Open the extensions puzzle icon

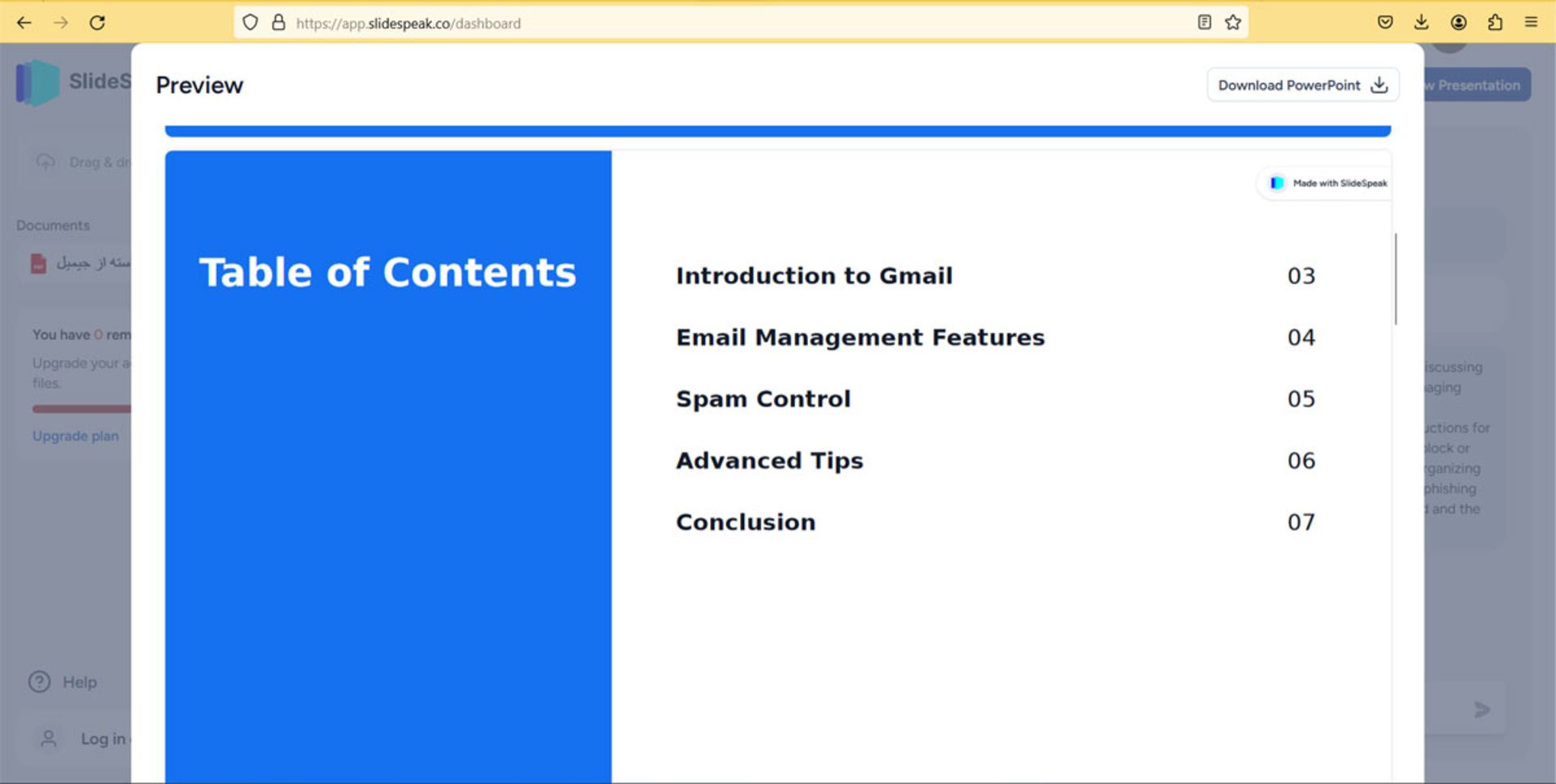[x=1495, y=23]
